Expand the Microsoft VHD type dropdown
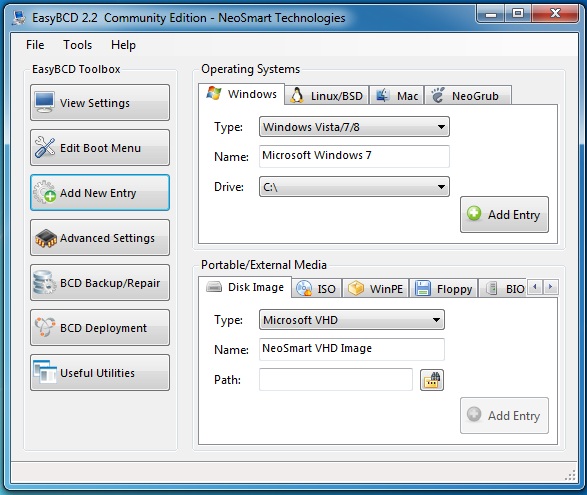This screenshot has width=587, height=495. pos(352,320)
